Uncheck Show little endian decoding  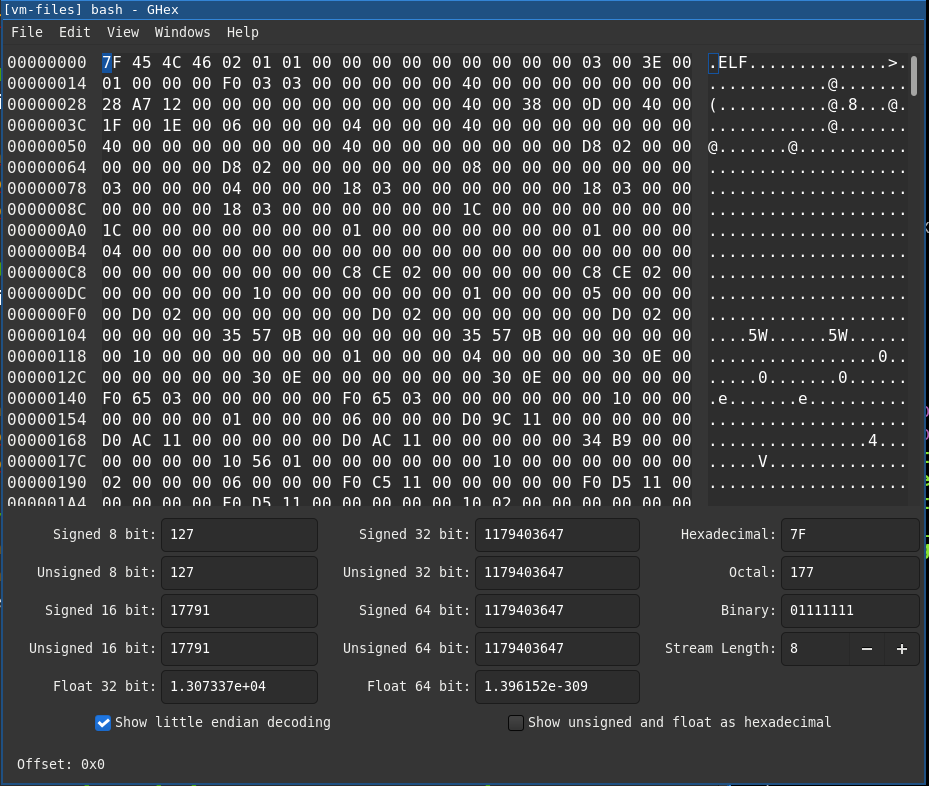(103, 722)
